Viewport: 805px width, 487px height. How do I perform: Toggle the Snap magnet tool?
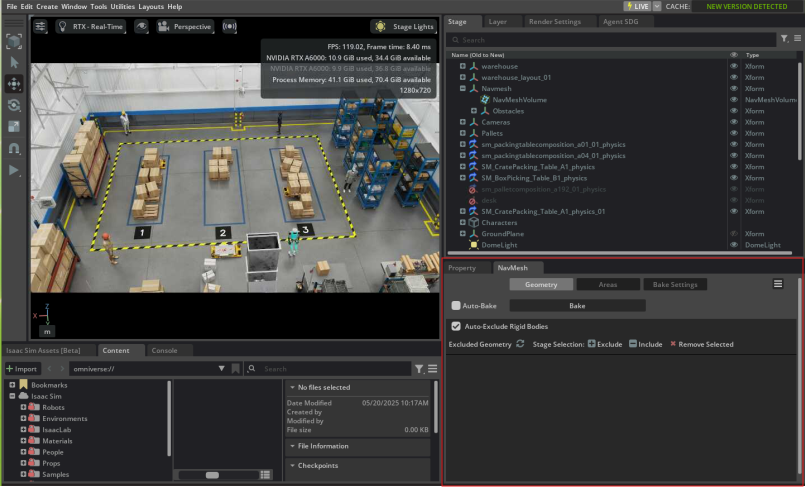(14, 148)
